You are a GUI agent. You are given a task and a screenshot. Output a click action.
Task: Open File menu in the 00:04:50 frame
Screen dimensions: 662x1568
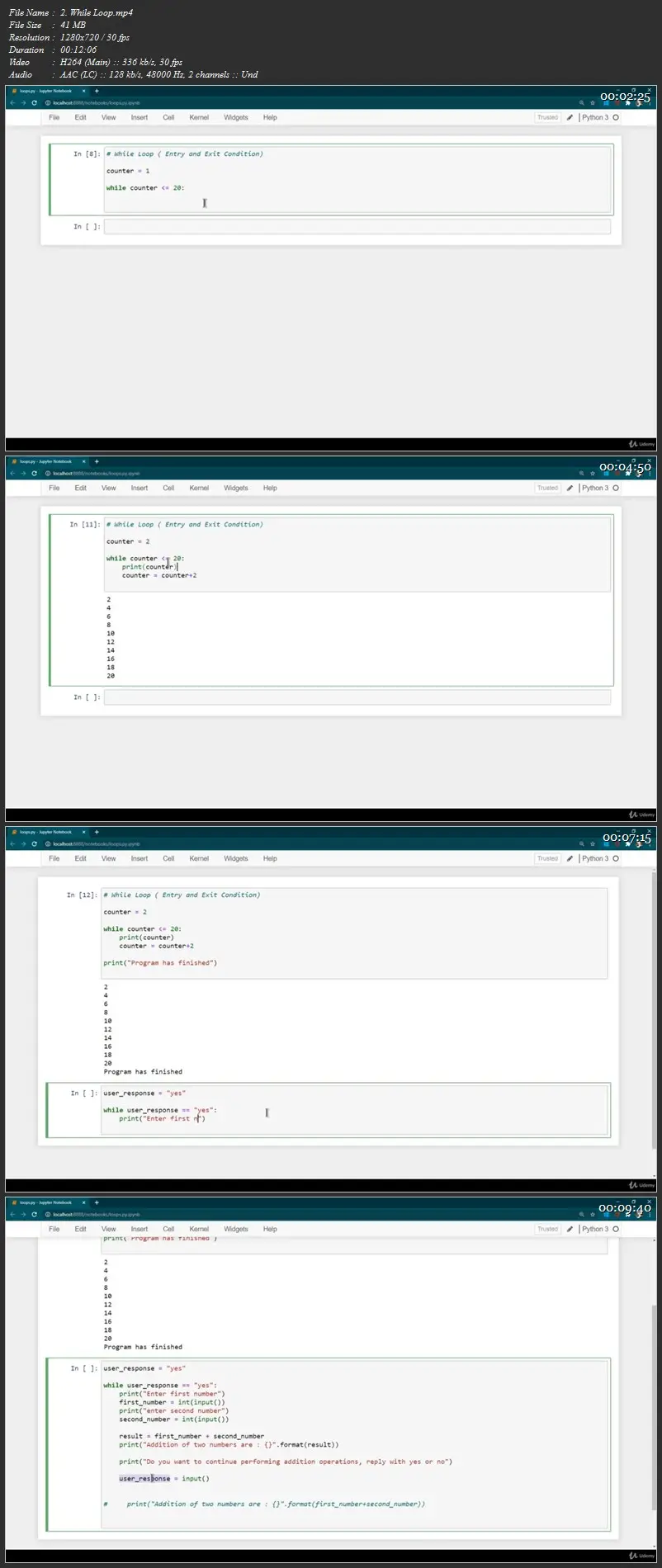tap(54, 488)
